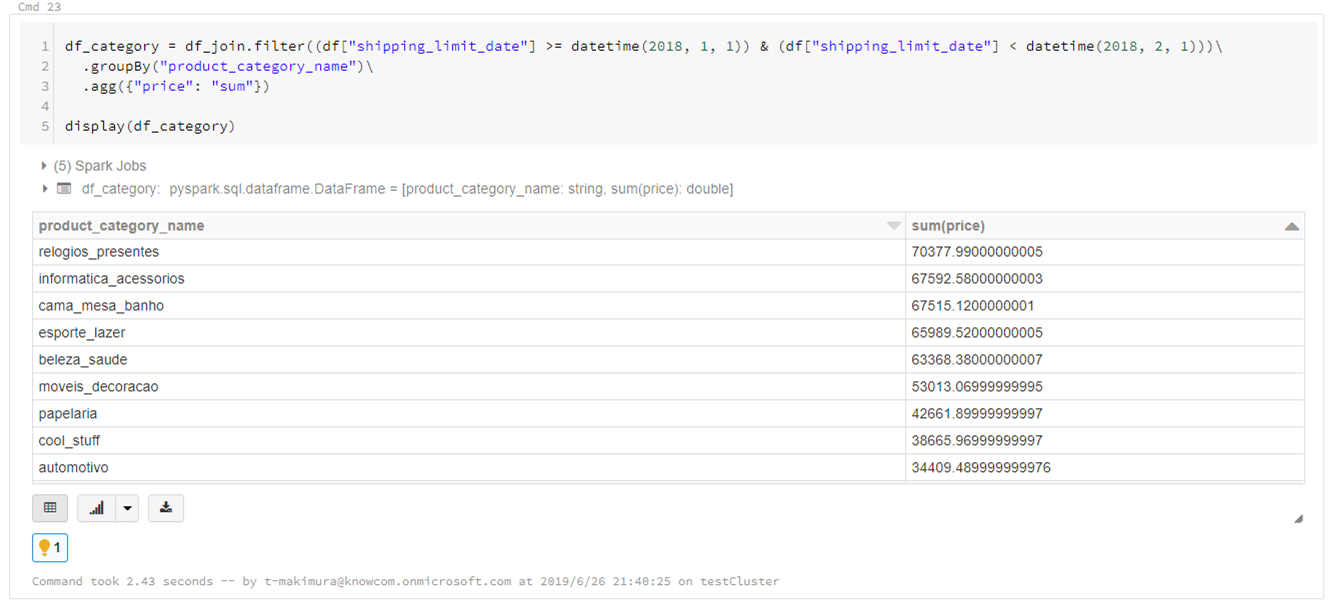Open the lightbulb code suggestion
The width and height of the screenshot is (1330, 604).
point(49,547)
